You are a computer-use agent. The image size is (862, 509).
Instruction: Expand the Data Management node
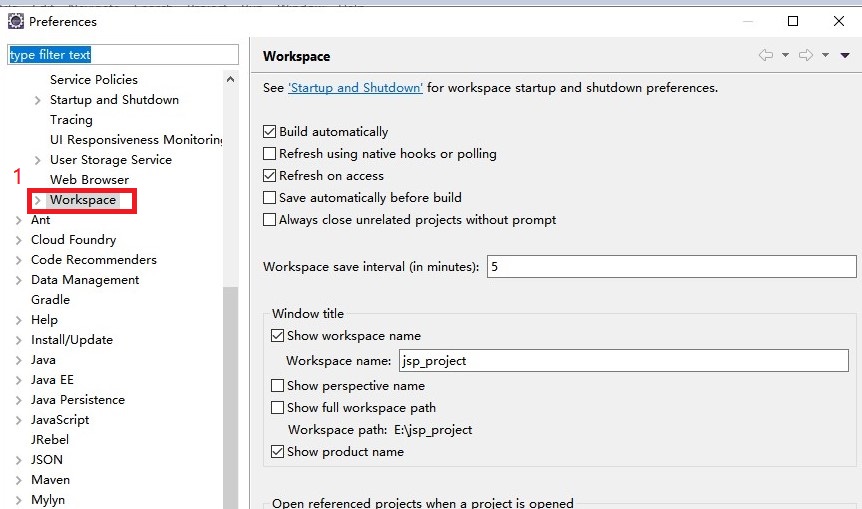[x=19, y=280]
